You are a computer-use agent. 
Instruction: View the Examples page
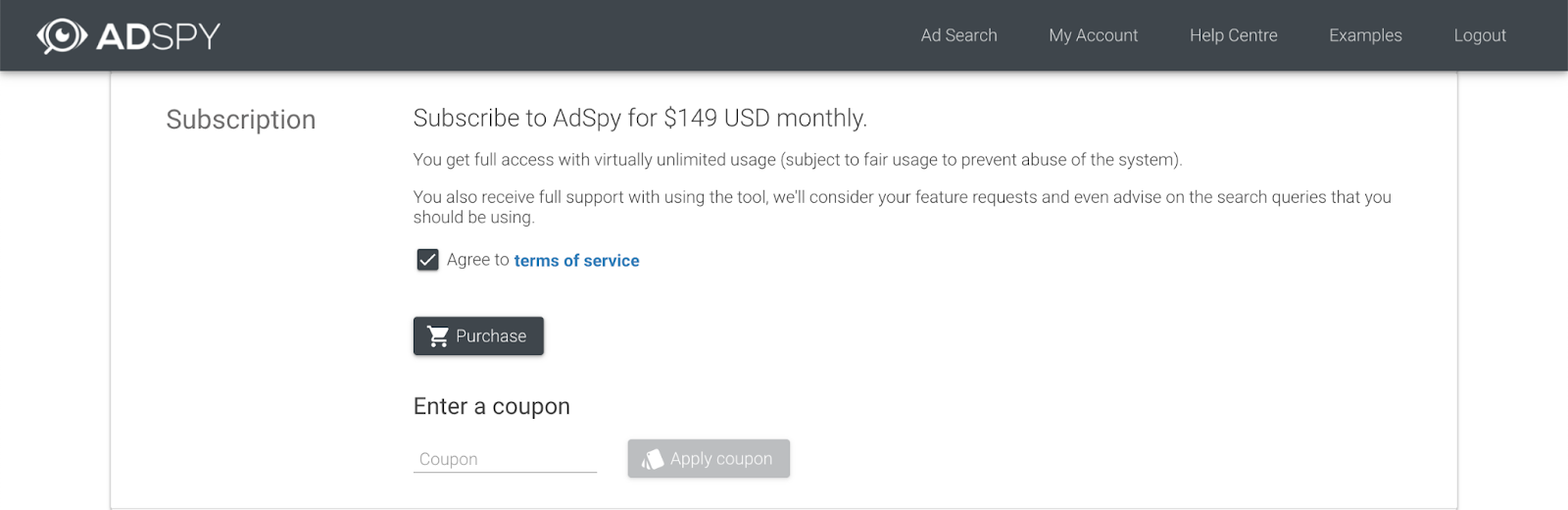1365,35
